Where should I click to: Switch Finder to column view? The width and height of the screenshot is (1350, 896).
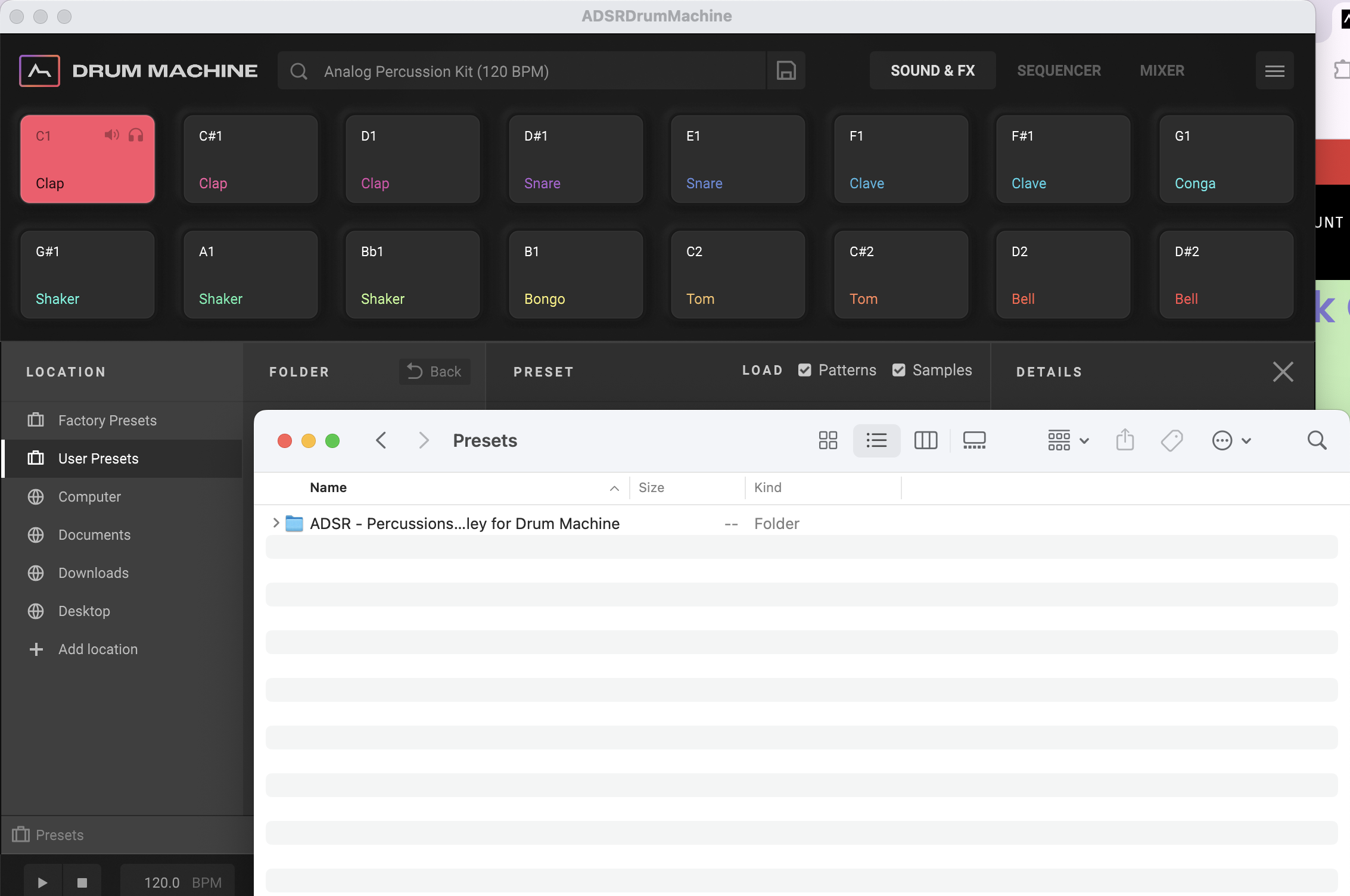(925, 441)
